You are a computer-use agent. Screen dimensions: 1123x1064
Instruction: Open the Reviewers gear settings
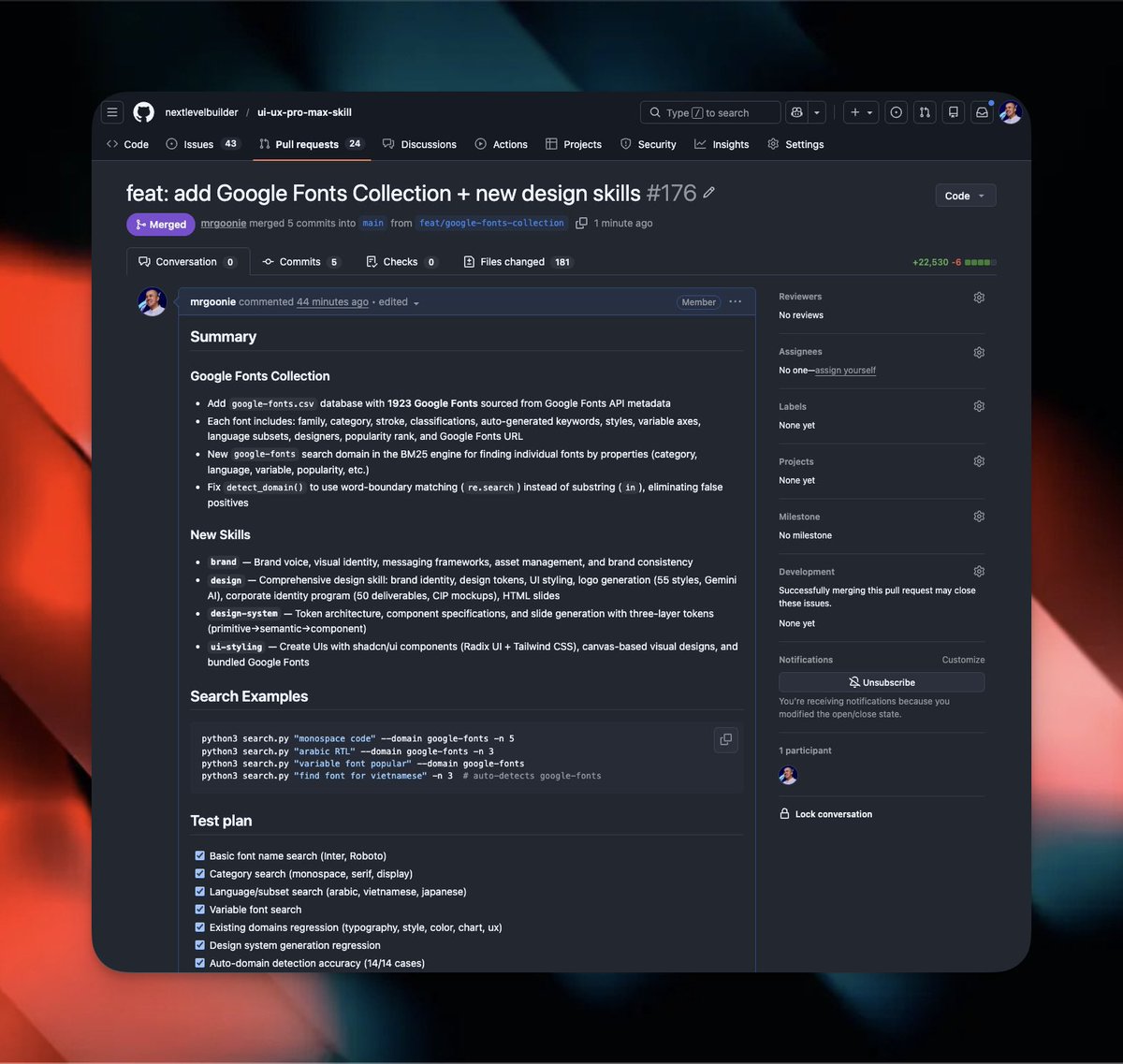click(x=979, y=298)
